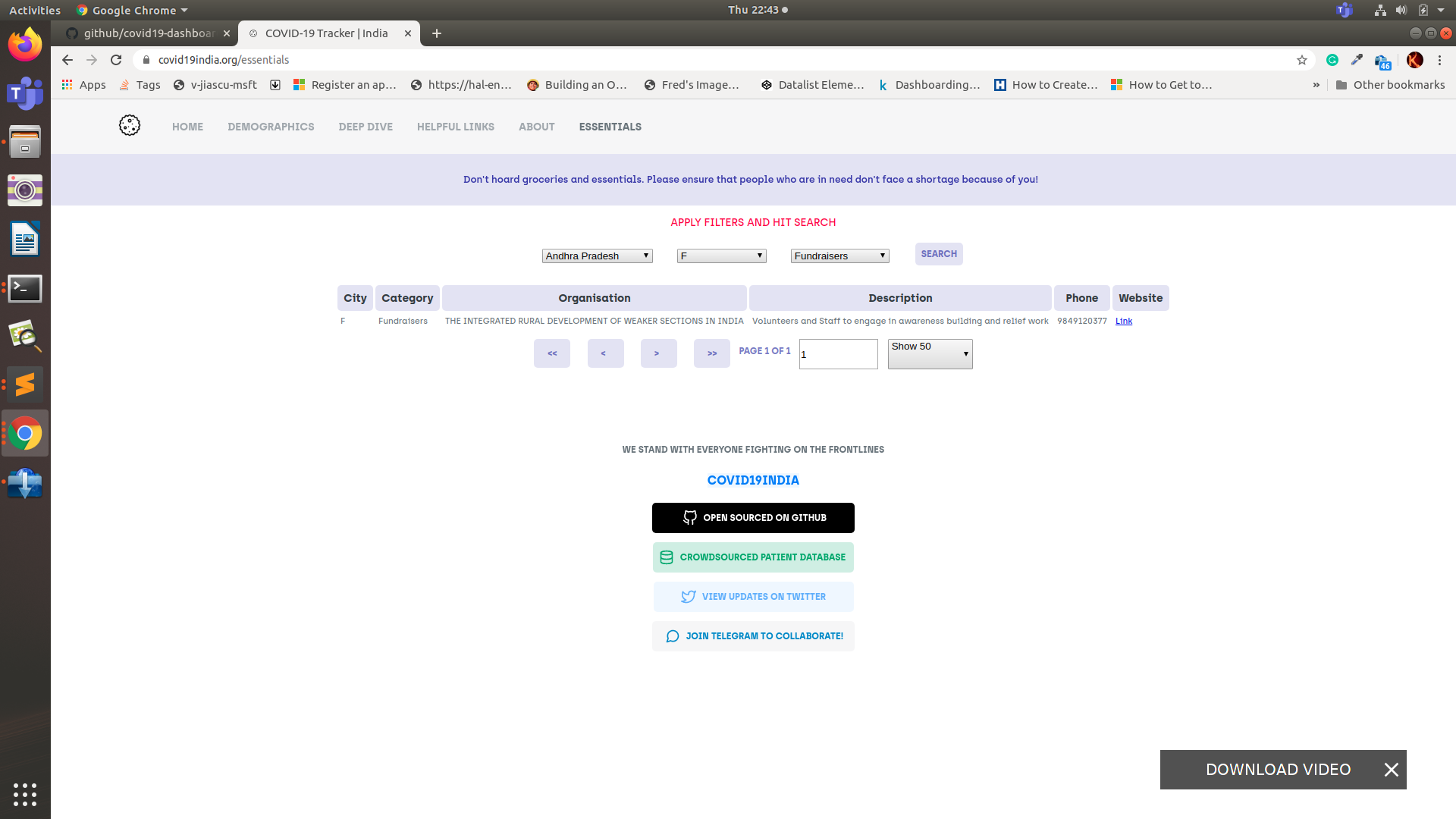Open the Show 50 page size dropdown
Screen dimensions: 1456x819
coord(930,354)
